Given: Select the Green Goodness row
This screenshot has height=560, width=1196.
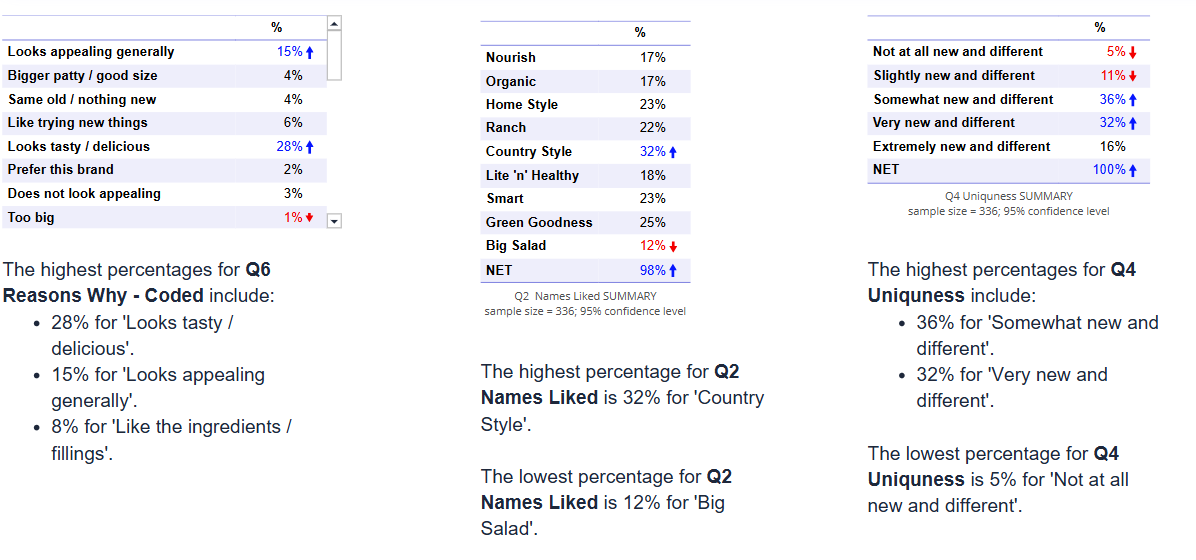Looking at the screenshot, I should pos(585,223).
